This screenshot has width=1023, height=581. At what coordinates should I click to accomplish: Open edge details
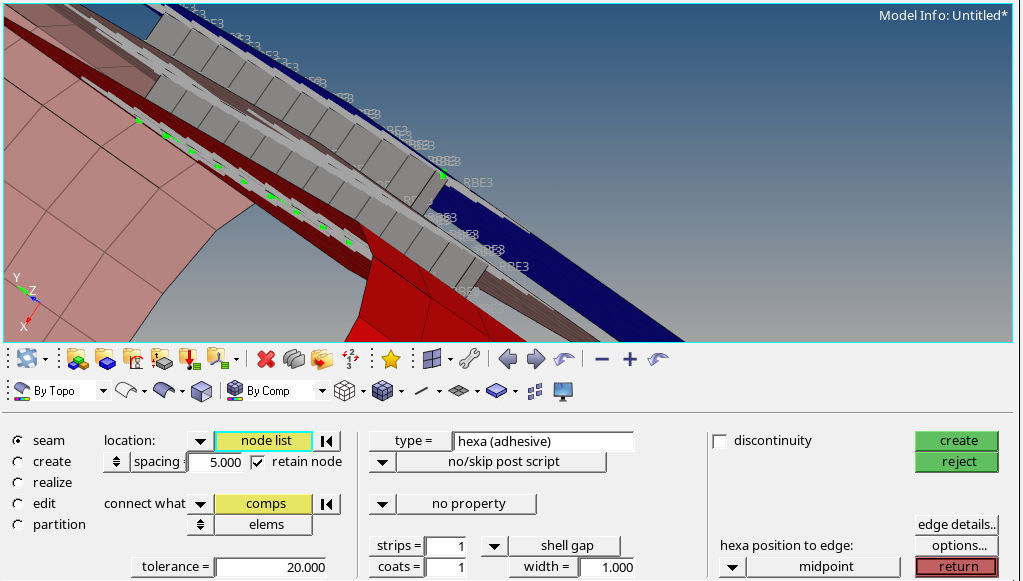coord(955,524)
